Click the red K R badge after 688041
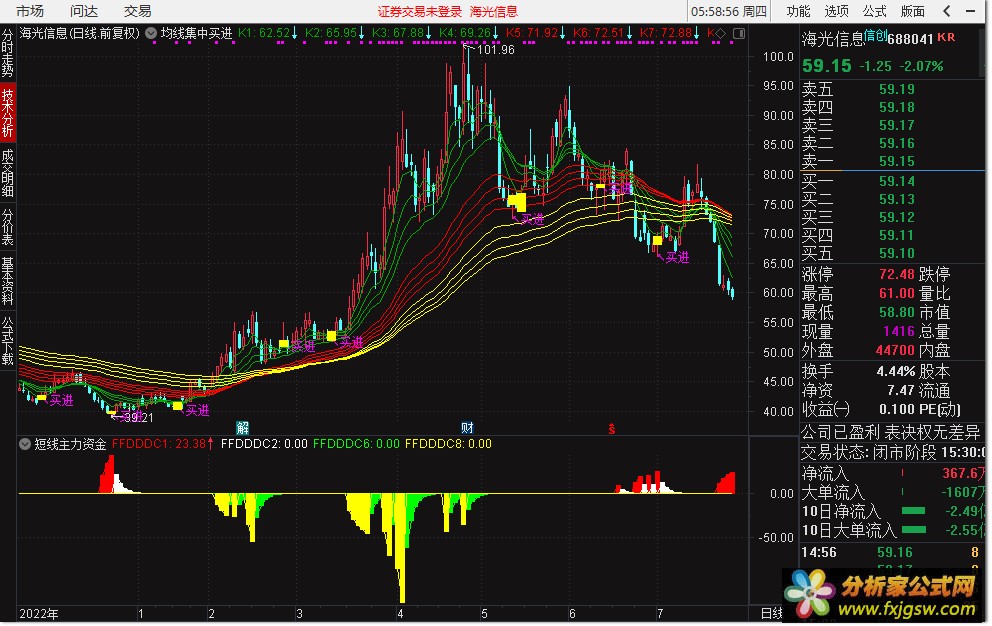Screen dimensions: 992x626 click(946, 37)
